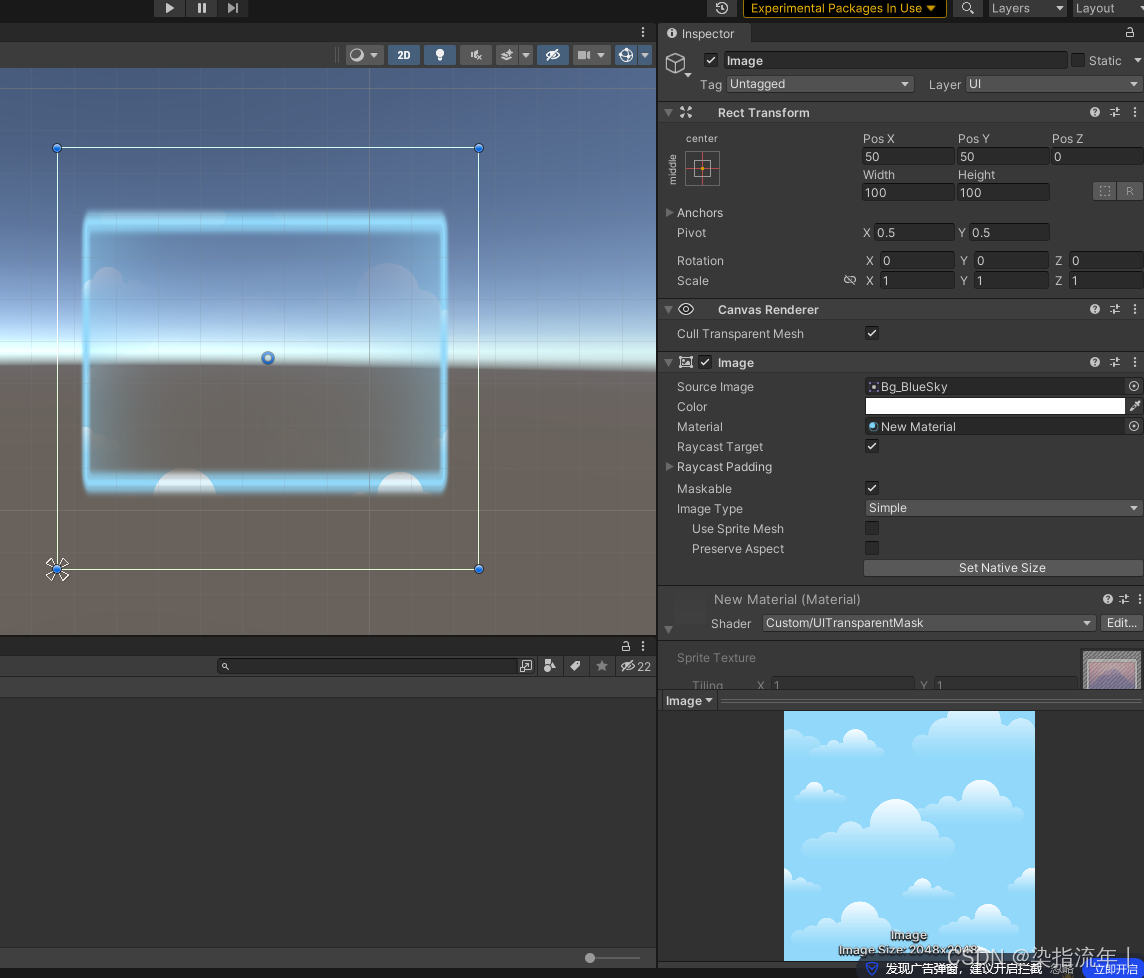Open Source Image object picker
Image resolution: width=1144 pixels, height=978 pixels.
[x=1134, y=386]
